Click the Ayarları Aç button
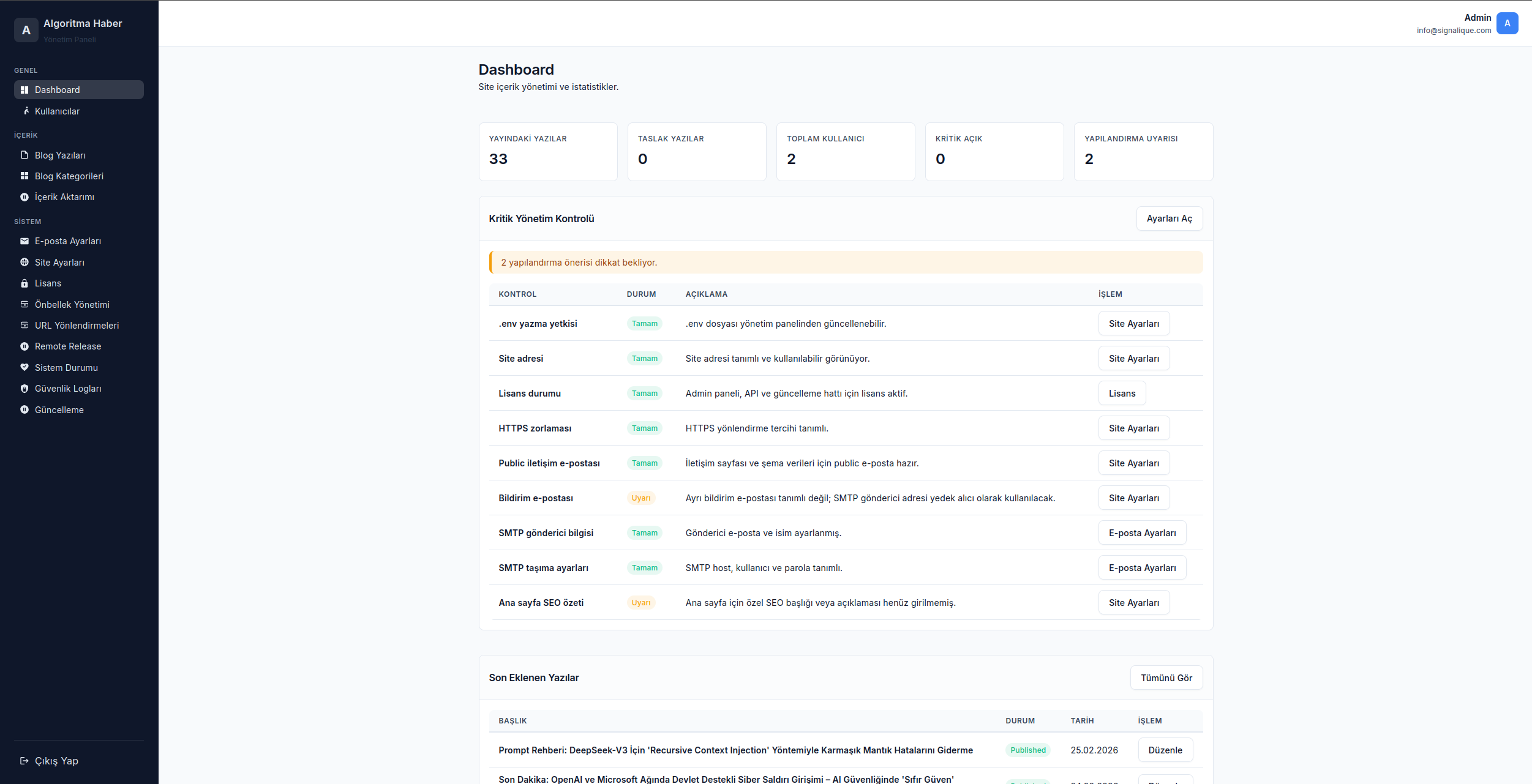 click(x=1169, y=218)
